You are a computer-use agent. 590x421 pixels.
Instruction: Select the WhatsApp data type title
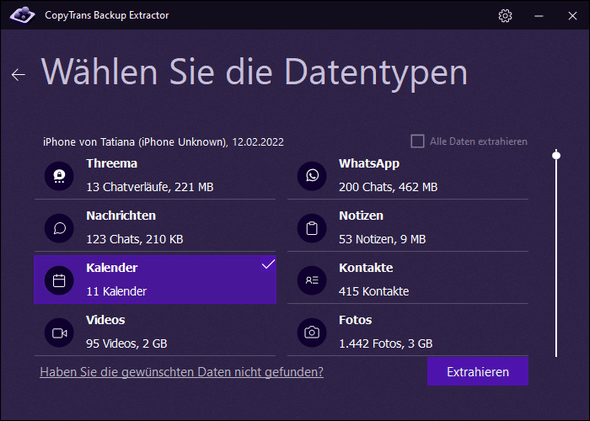coord(369,164)
